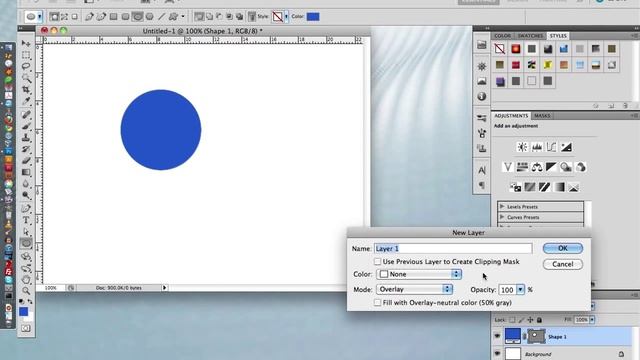Viewport: 640px width, 360px height.
Task: Add a Selective Color adjustment
Action: click(573, 187)
